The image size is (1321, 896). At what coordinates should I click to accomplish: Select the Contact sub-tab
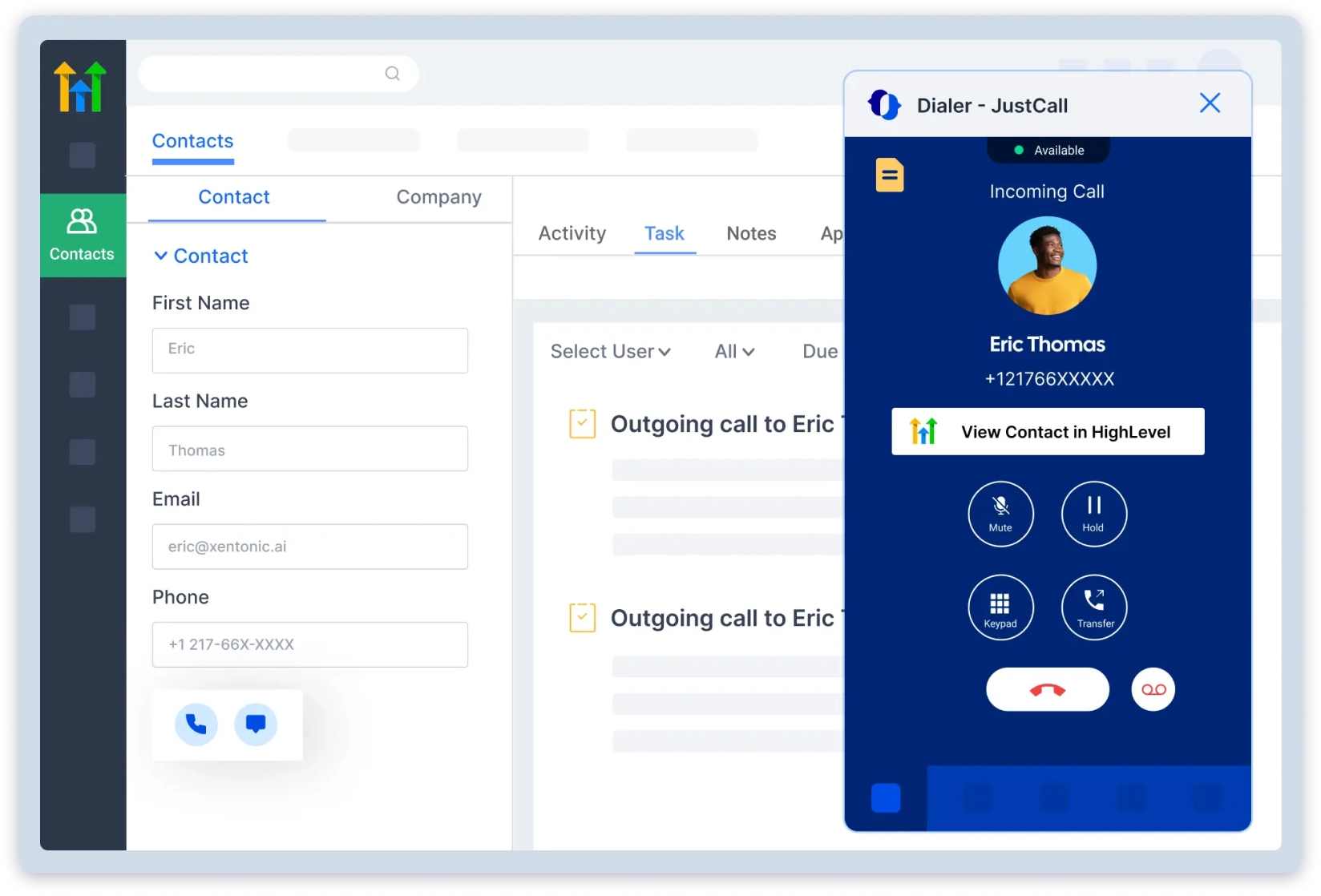click(x=234, y=197)
